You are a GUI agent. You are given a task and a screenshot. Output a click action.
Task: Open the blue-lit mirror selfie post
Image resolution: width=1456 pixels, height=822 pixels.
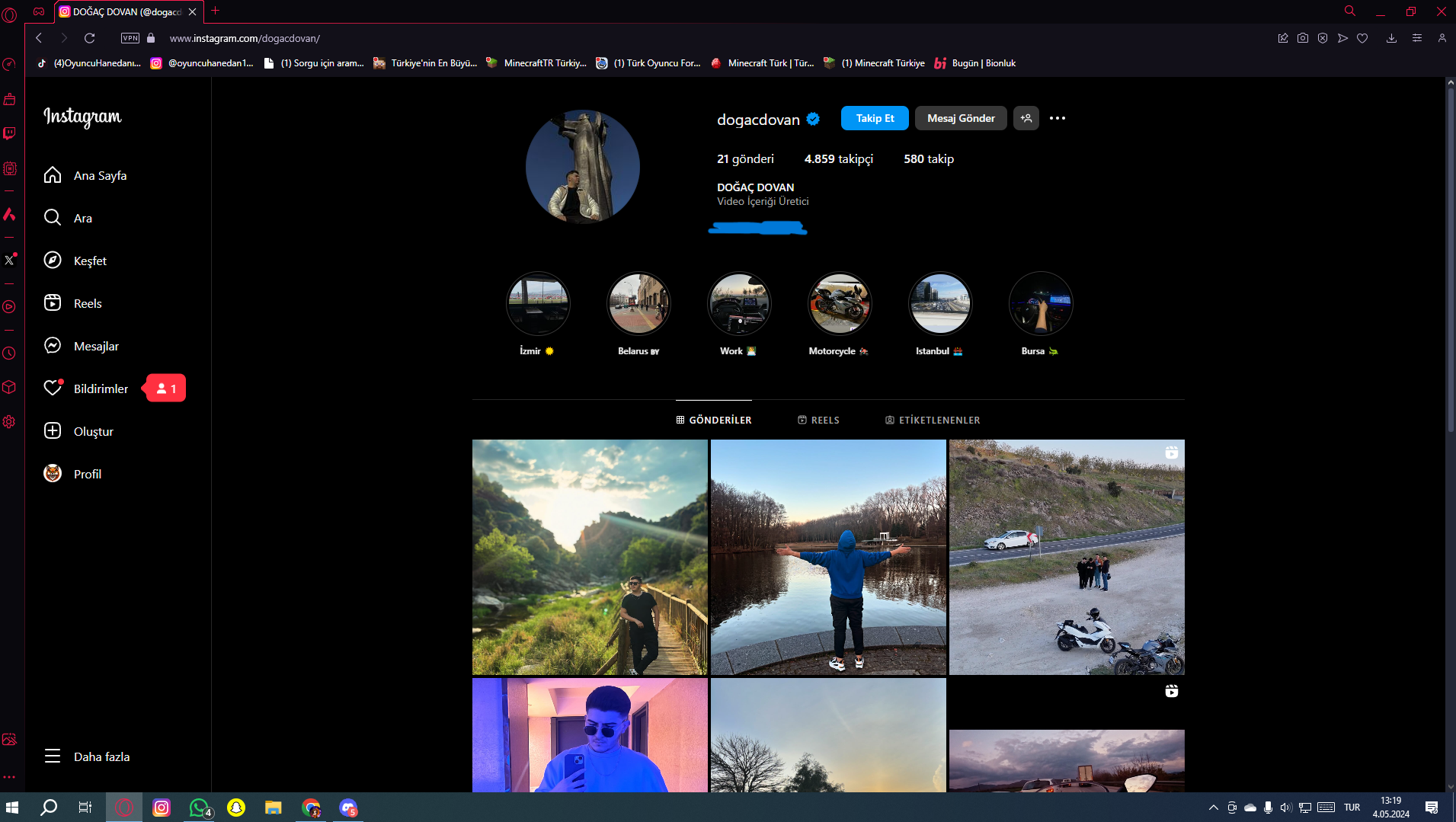[x=590, y=734]
